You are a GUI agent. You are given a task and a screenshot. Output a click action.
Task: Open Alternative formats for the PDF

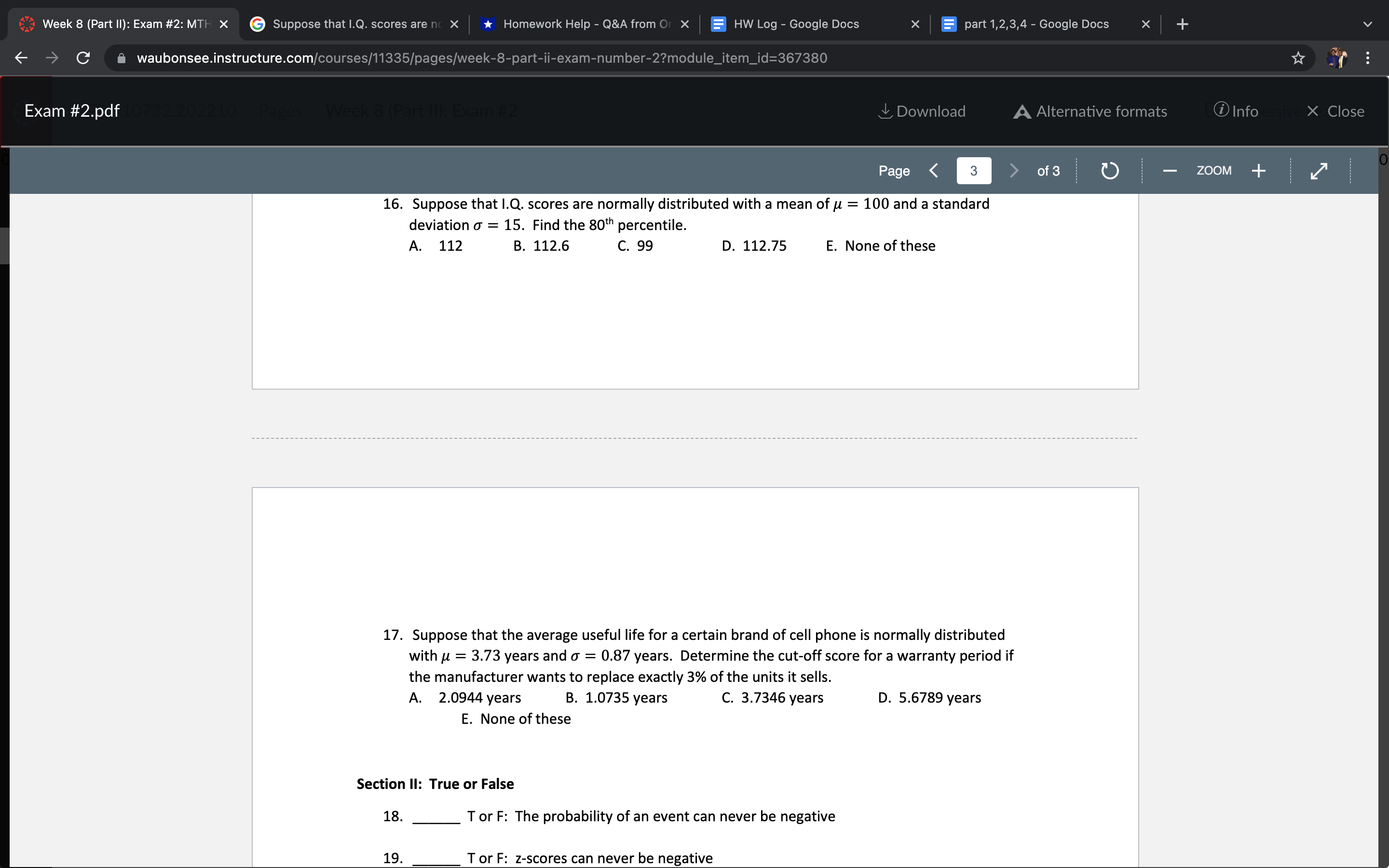[x=1089, y=111]
